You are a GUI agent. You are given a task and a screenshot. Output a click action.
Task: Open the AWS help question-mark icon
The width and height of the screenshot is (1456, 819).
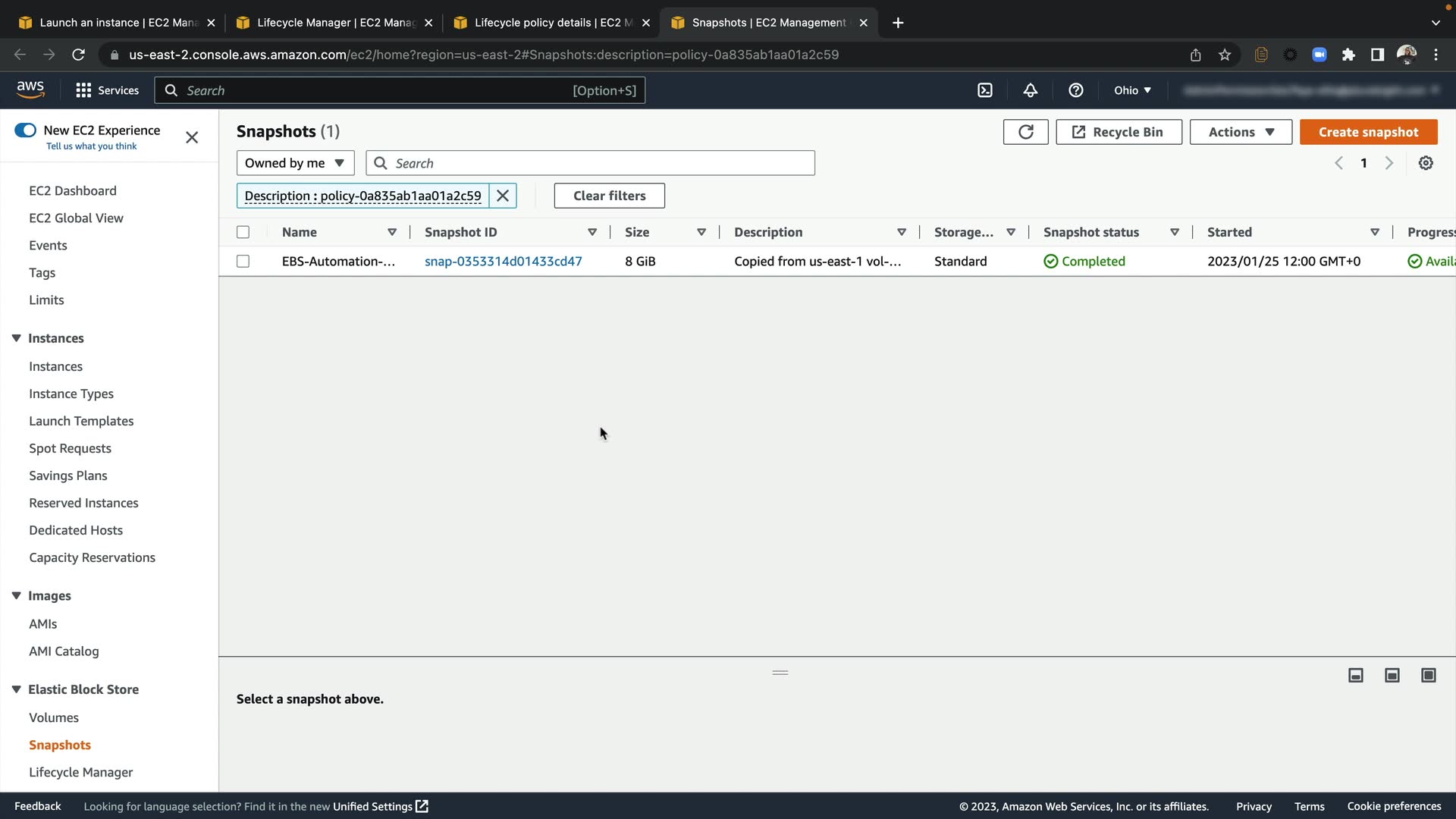[1075, 90]
